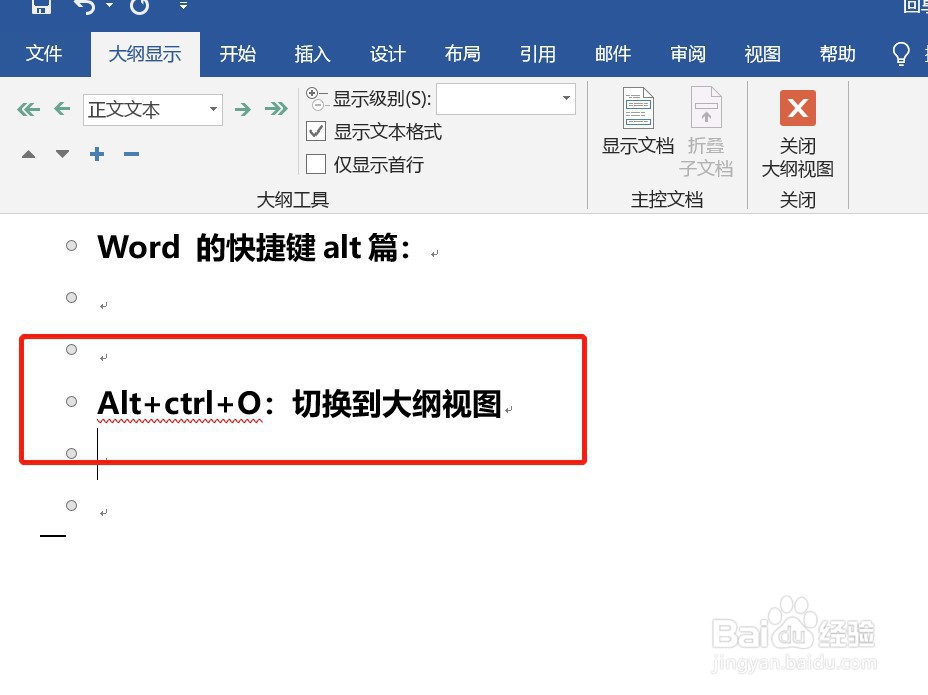The width and height of the screenshot is (928, 695).
Task: Promote outline level single left arrow
Action: (62, 109)
